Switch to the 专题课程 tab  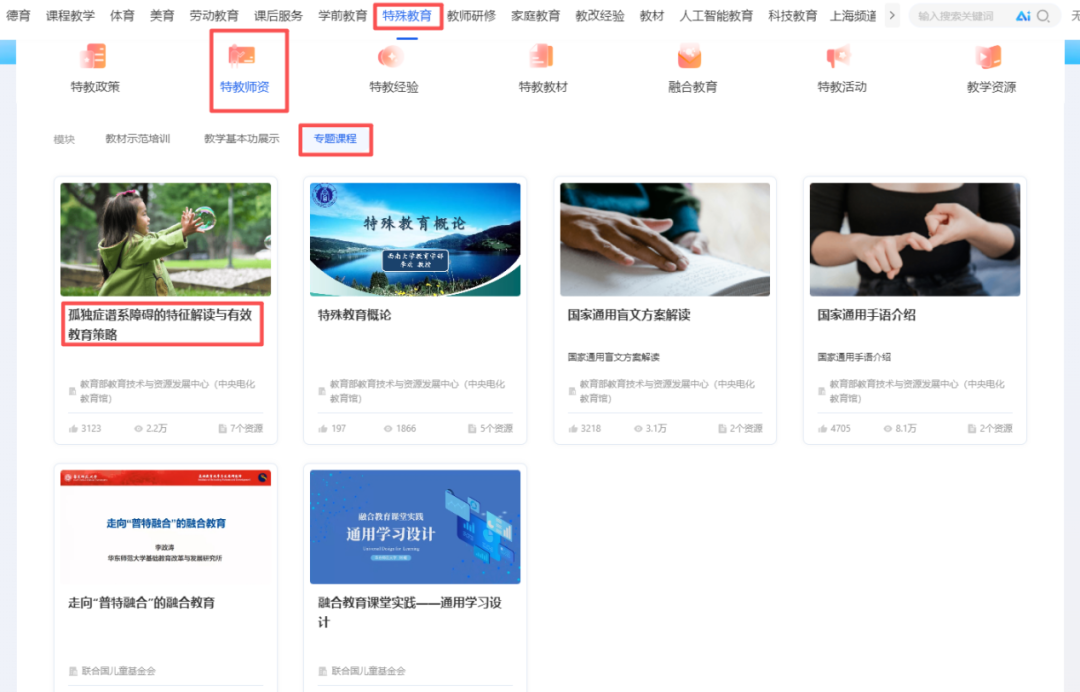[x=337, y=138]
